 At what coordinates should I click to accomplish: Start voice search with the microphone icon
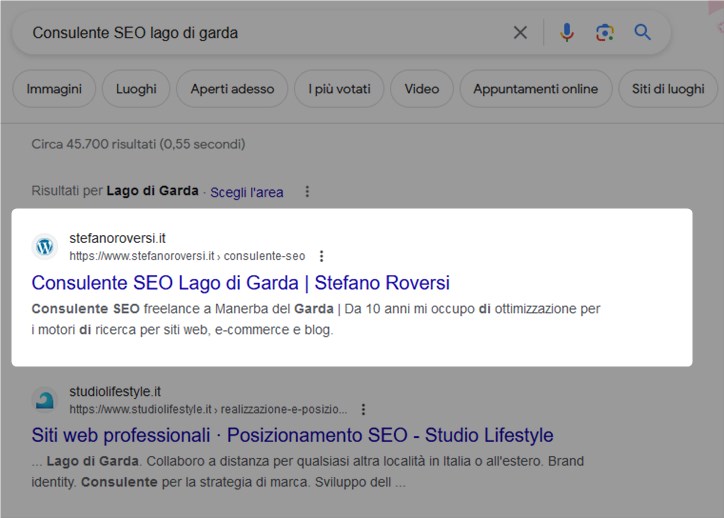click(x=567, y=33)
